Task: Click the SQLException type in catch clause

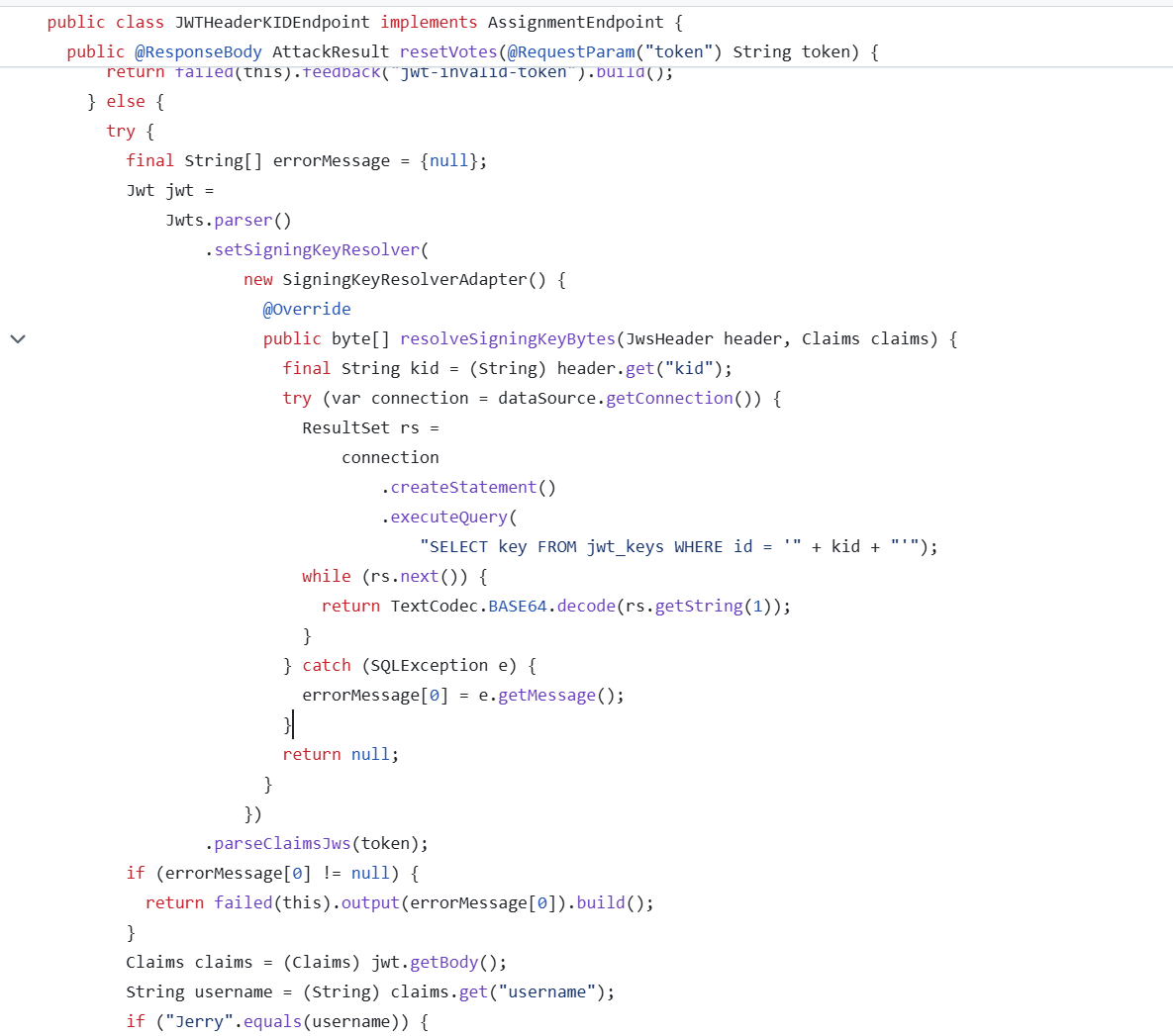Action: point(429,665)
